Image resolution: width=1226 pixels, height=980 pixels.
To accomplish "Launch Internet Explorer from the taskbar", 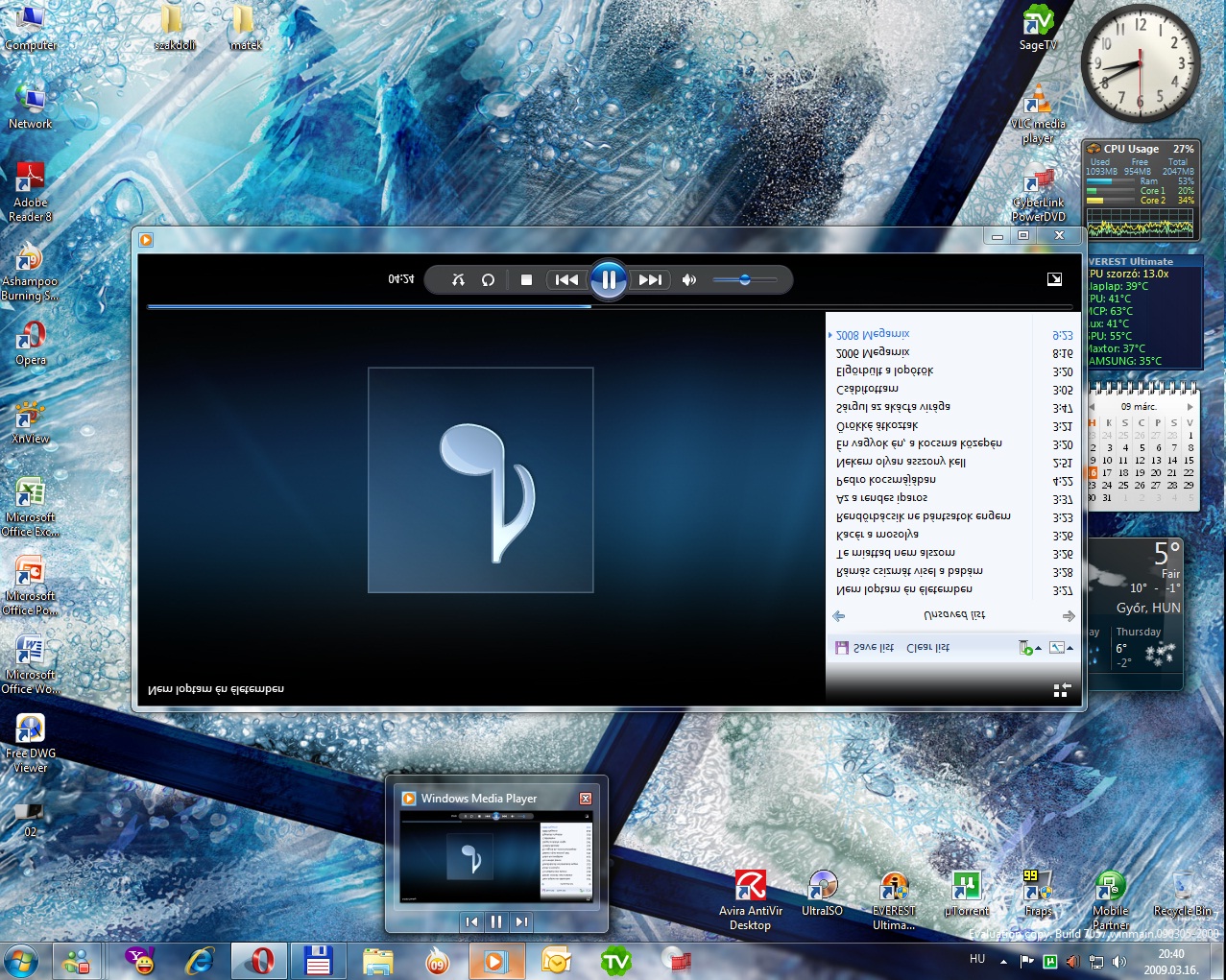I will click(x=200, y=960).
